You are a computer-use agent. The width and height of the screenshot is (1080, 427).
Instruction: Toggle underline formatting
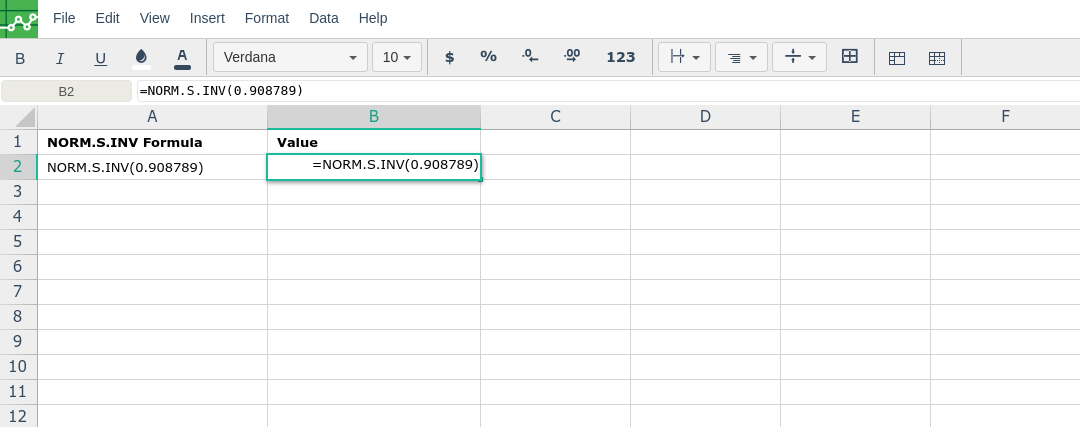(100, 58)
